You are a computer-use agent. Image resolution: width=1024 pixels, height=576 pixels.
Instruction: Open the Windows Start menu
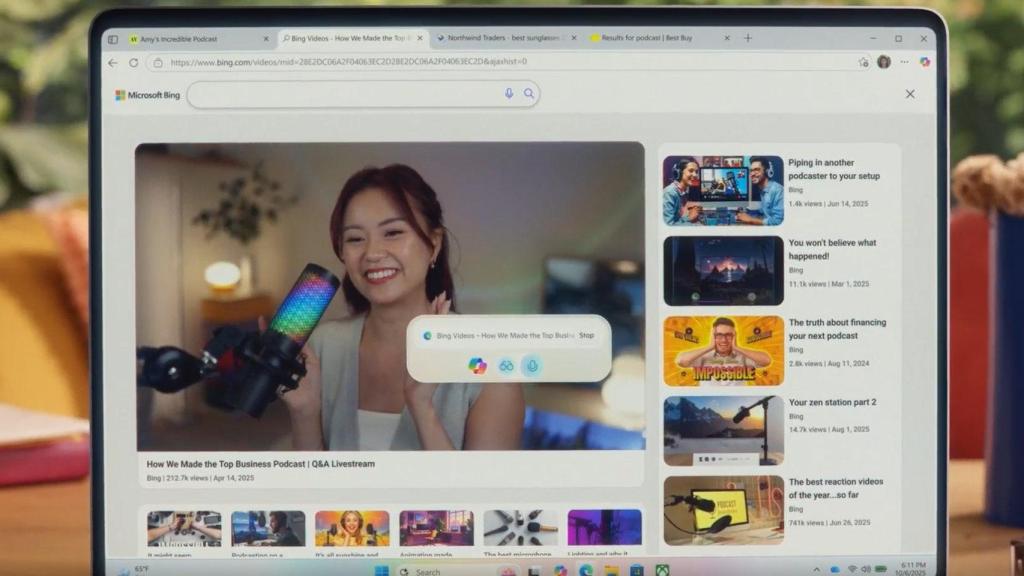381,571
